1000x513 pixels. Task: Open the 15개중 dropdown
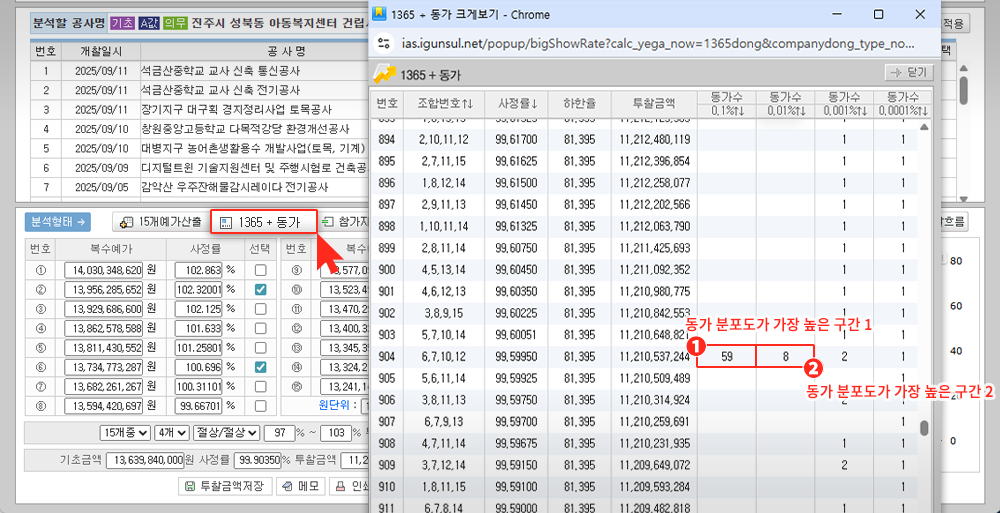[x=125, y=433]
